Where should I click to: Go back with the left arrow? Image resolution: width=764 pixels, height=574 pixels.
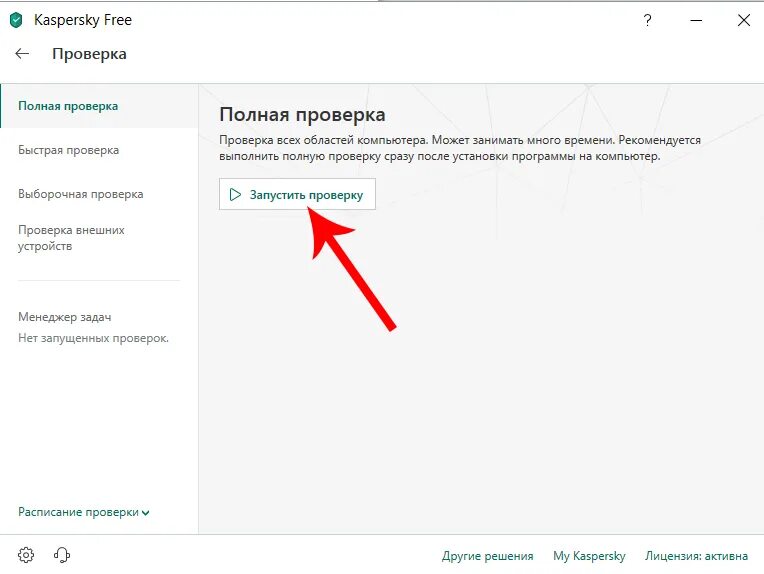pyautogui.click(x=22, y=54)
